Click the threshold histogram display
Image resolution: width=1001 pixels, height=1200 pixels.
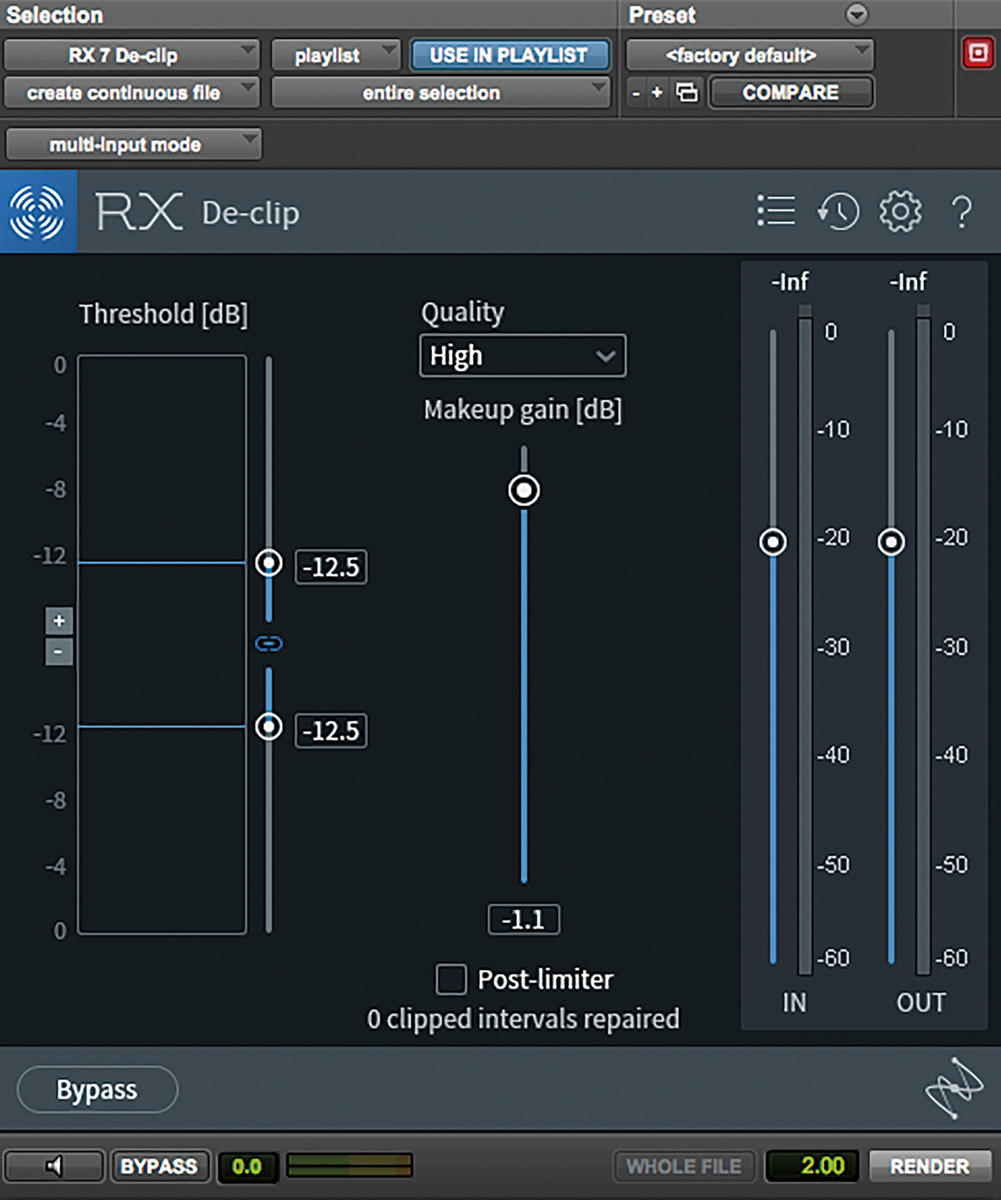[162, 644]
